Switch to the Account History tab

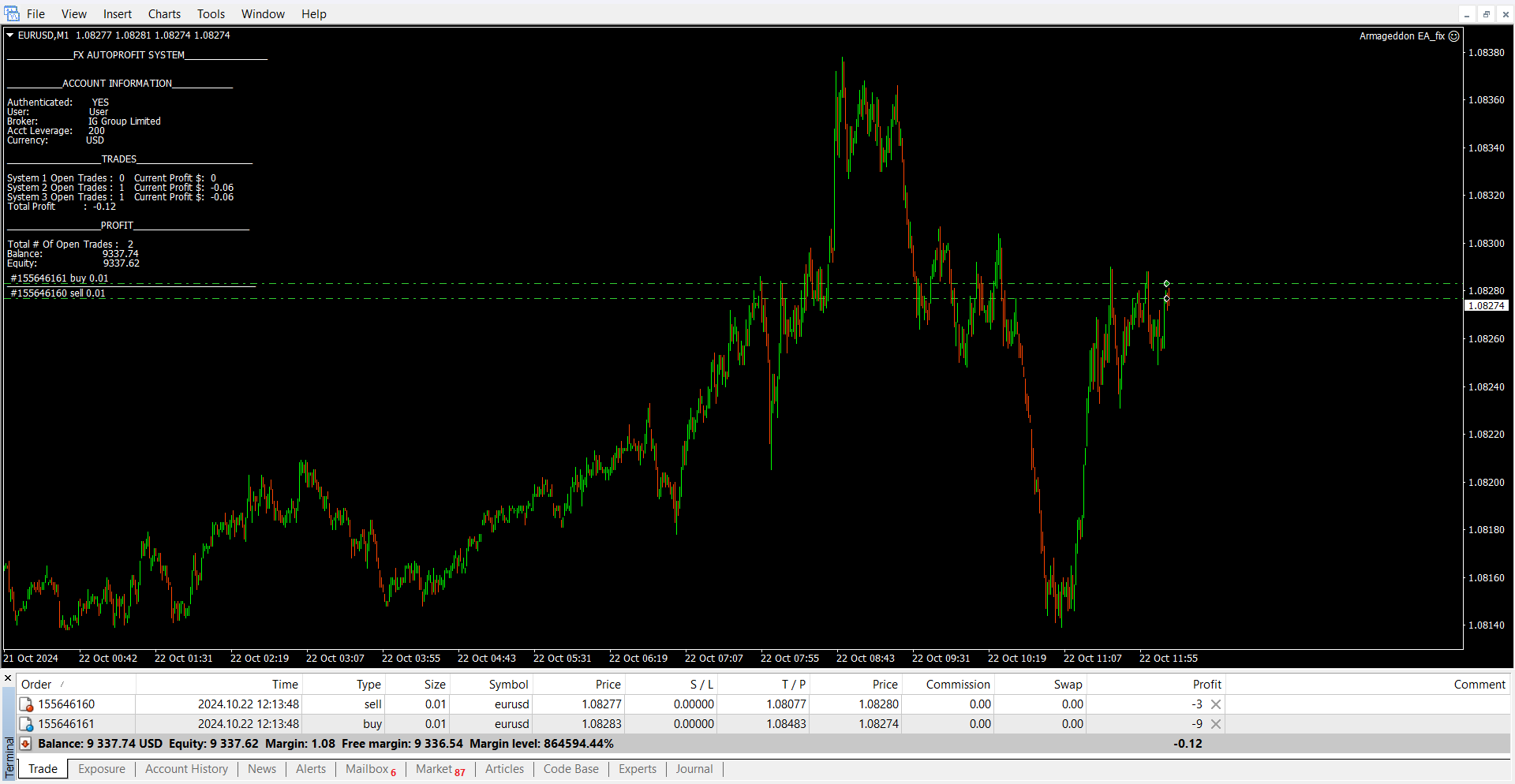[186, 769]
